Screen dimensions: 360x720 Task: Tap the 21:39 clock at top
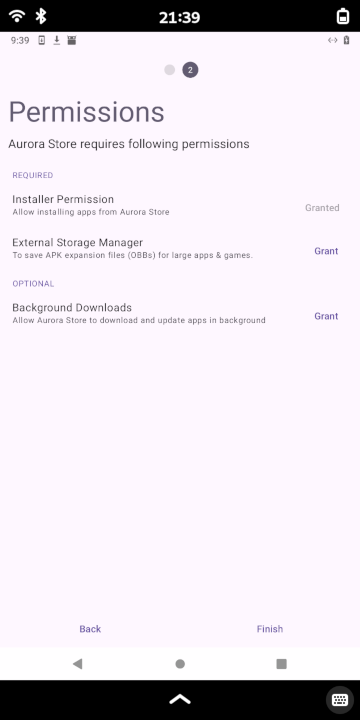180,17
